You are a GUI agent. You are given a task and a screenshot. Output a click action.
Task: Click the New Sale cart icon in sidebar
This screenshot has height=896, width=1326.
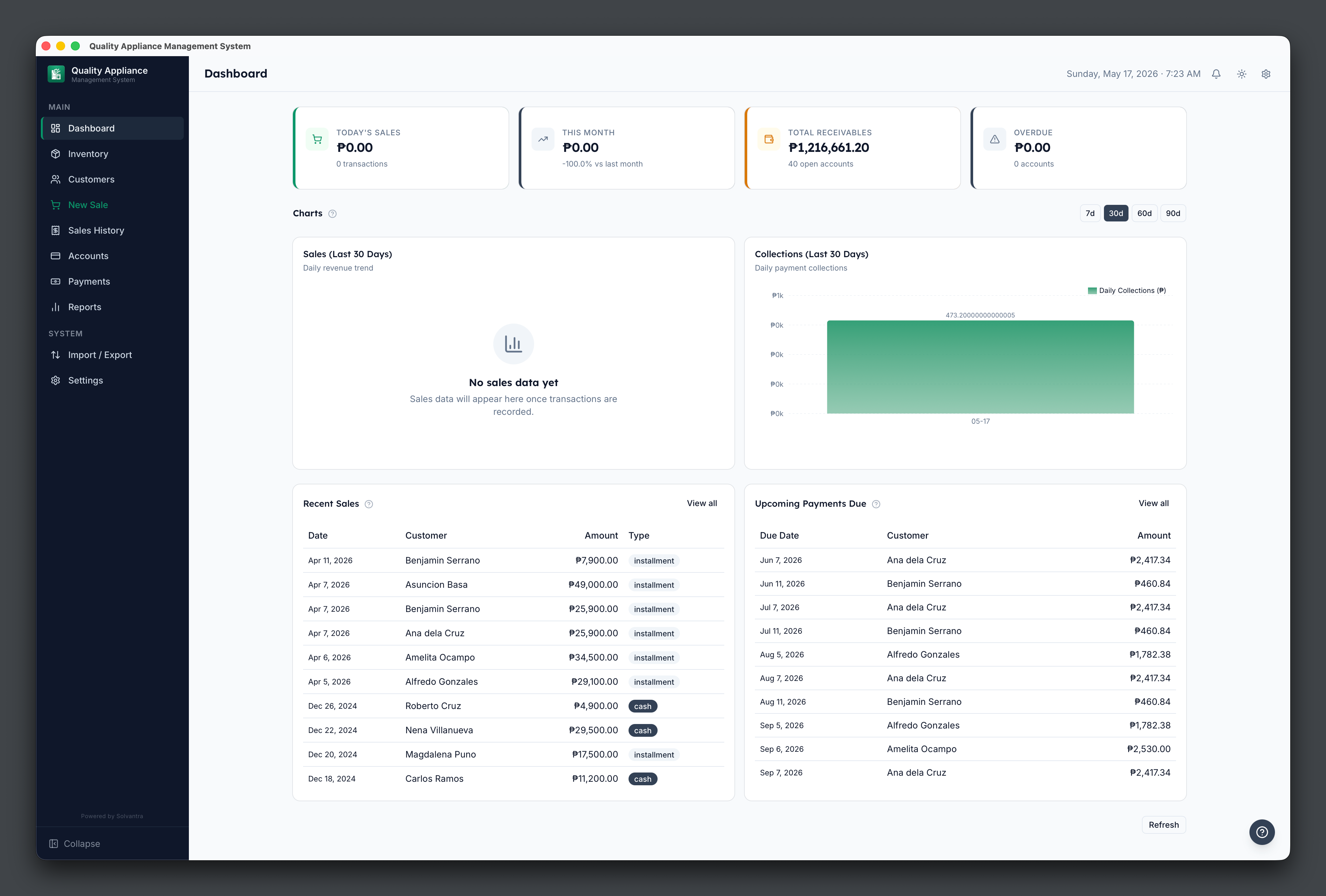[55, 205]
